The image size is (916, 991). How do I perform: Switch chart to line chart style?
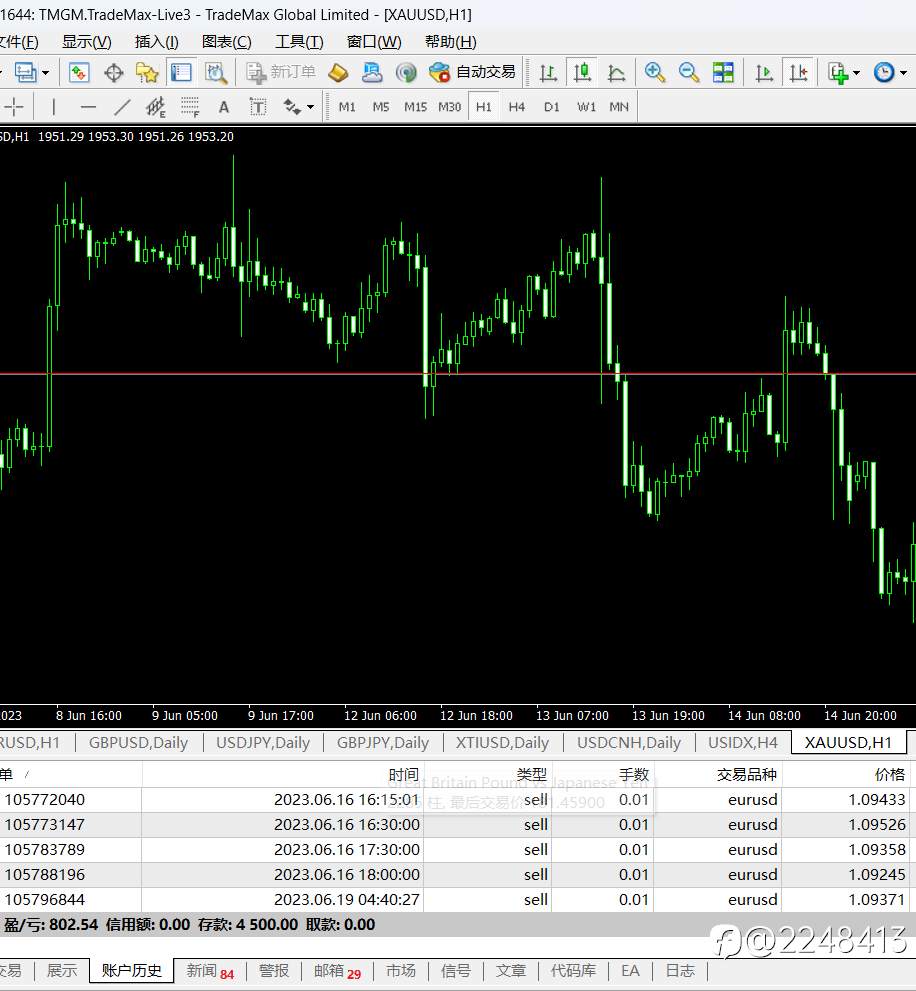coord(616,73)
